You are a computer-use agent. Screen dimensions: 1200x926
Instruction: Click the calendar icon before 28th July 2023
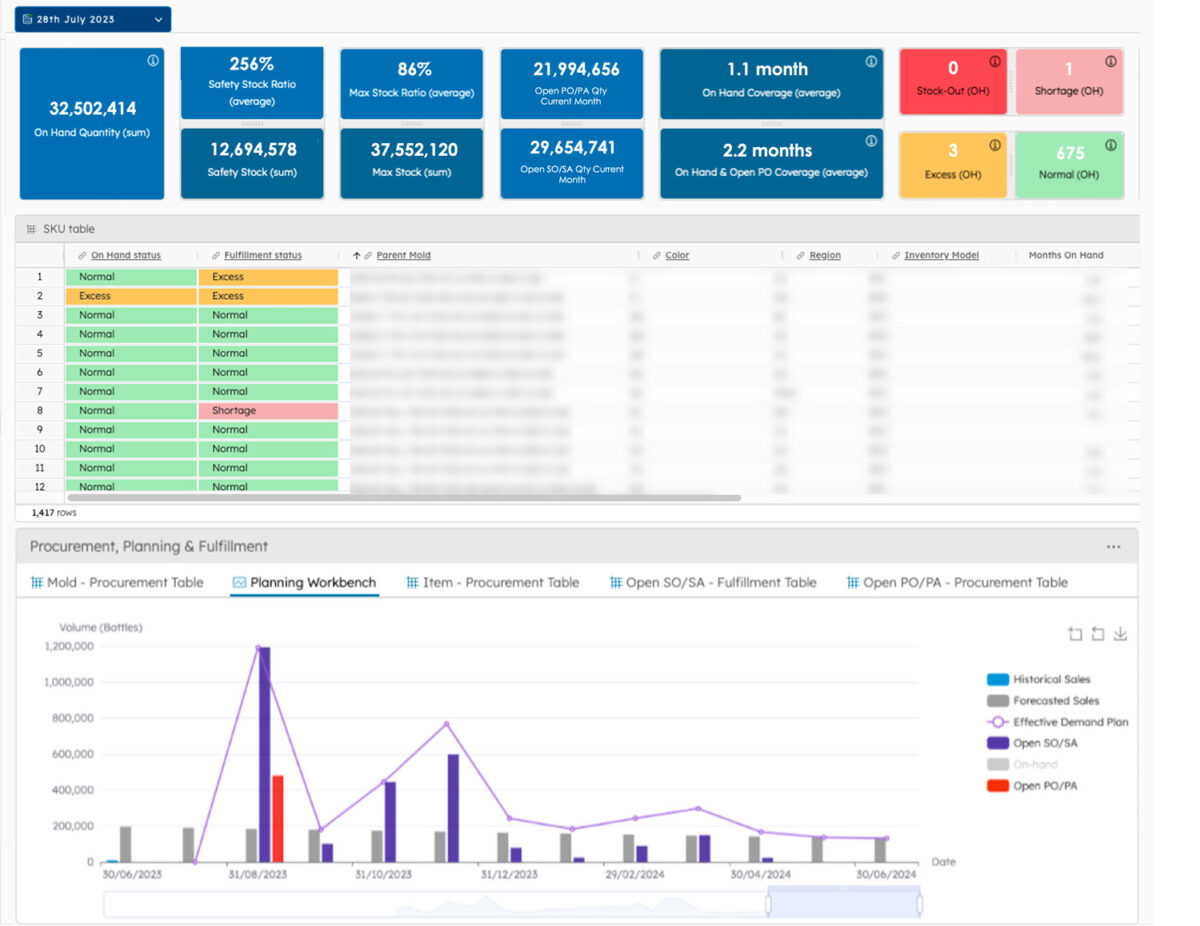pos(29,18)
